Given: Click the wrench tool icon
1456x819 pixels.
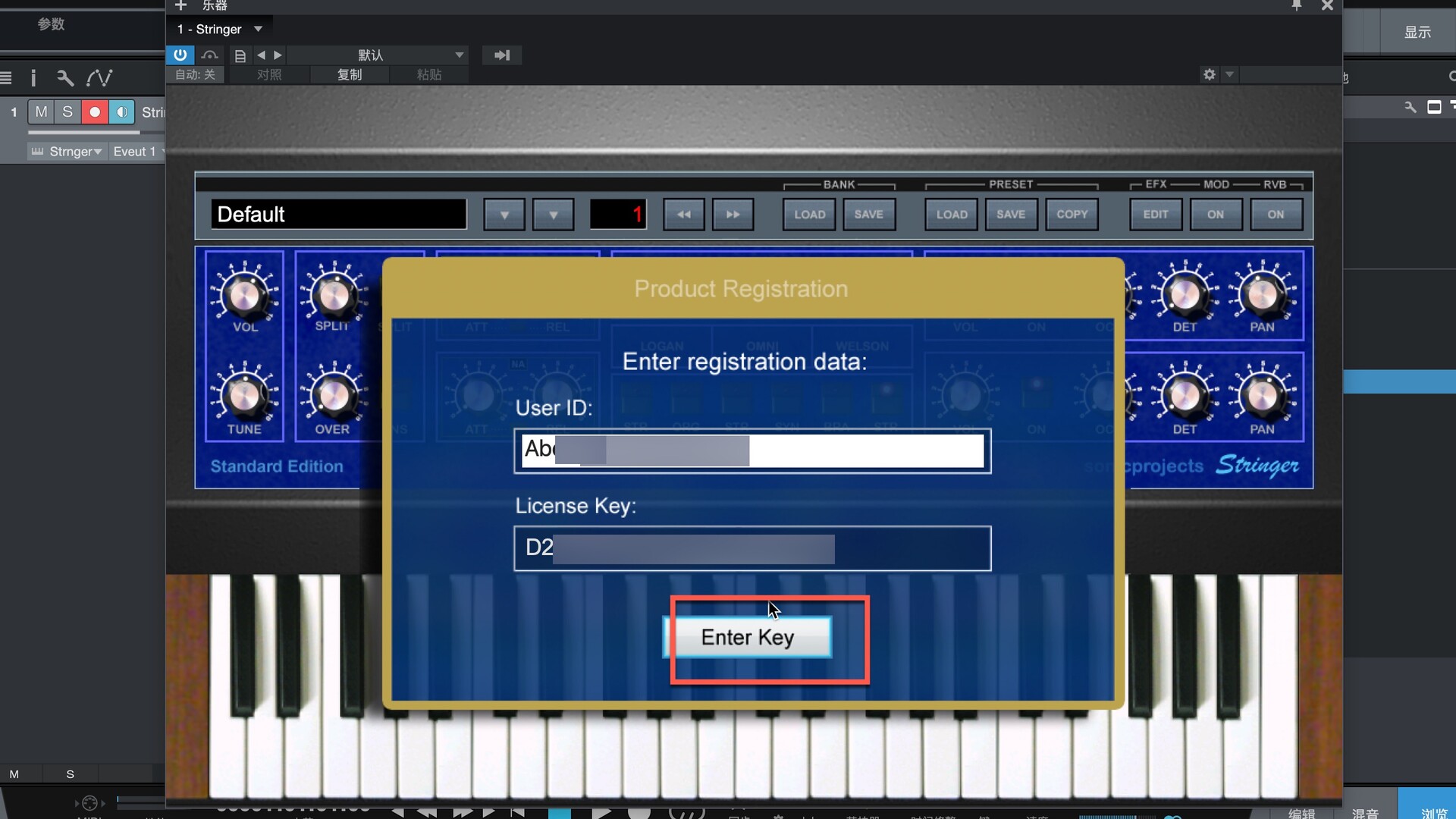Looking at the screenshot, I should tap(65, 77).
